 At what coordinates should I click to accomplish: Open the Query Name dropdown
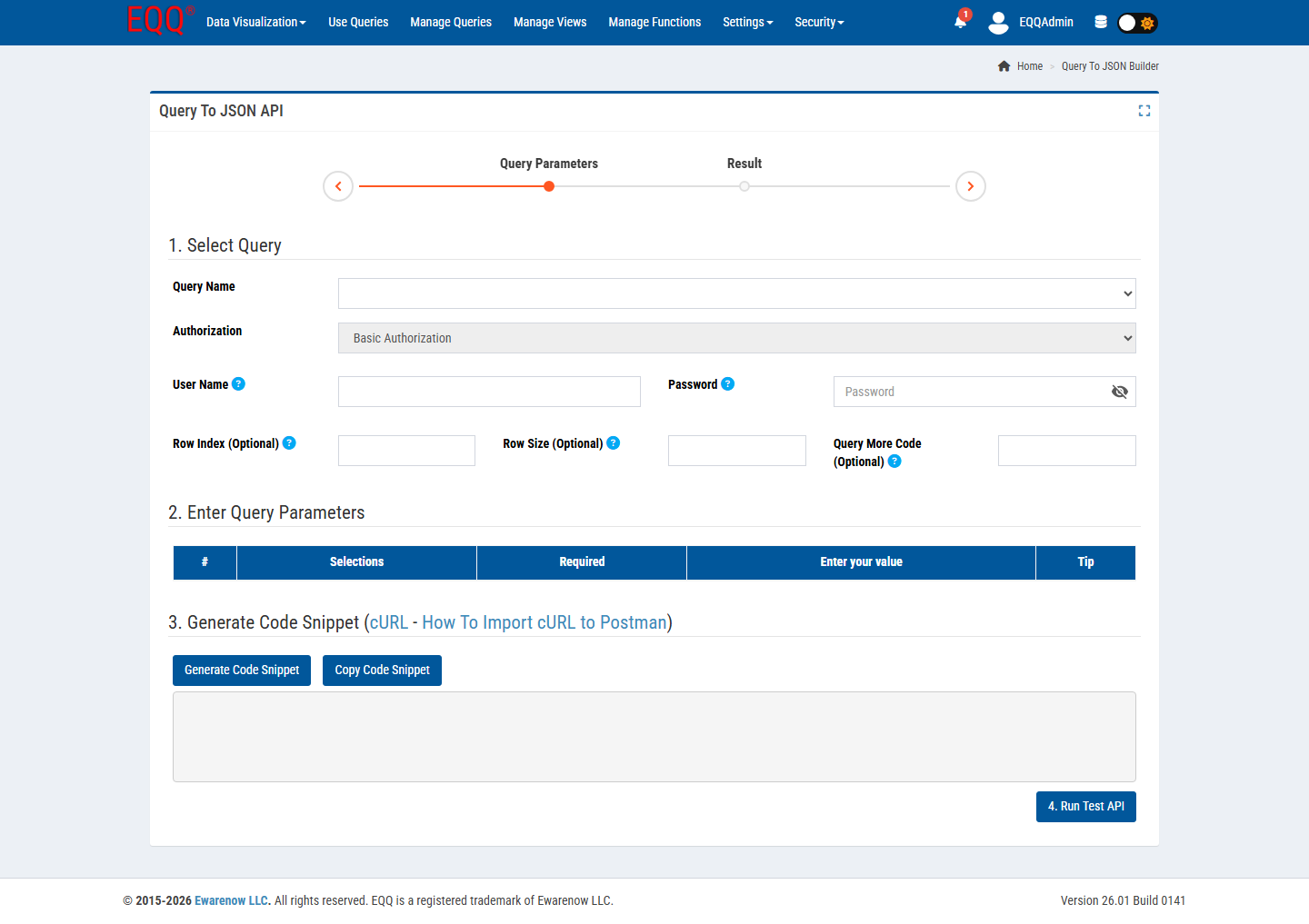click(736, 293)
